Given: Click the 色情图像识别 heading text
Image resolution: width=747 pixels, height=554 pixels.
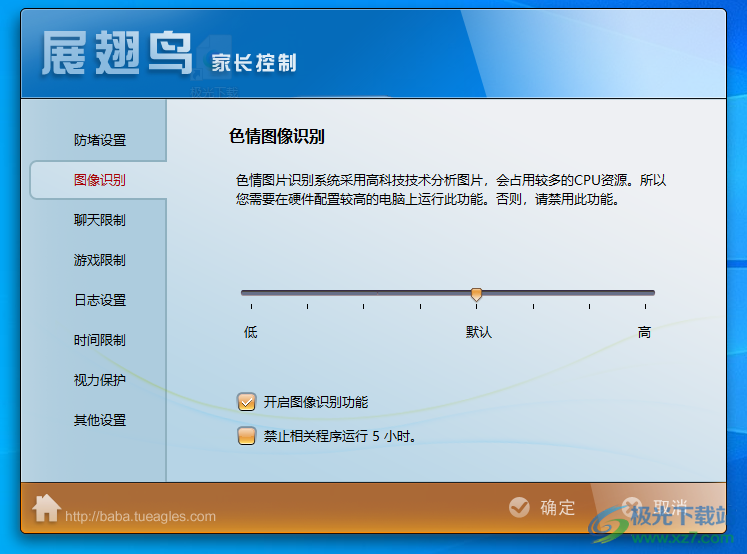Looking at the screenshot, I should (277, 136).
